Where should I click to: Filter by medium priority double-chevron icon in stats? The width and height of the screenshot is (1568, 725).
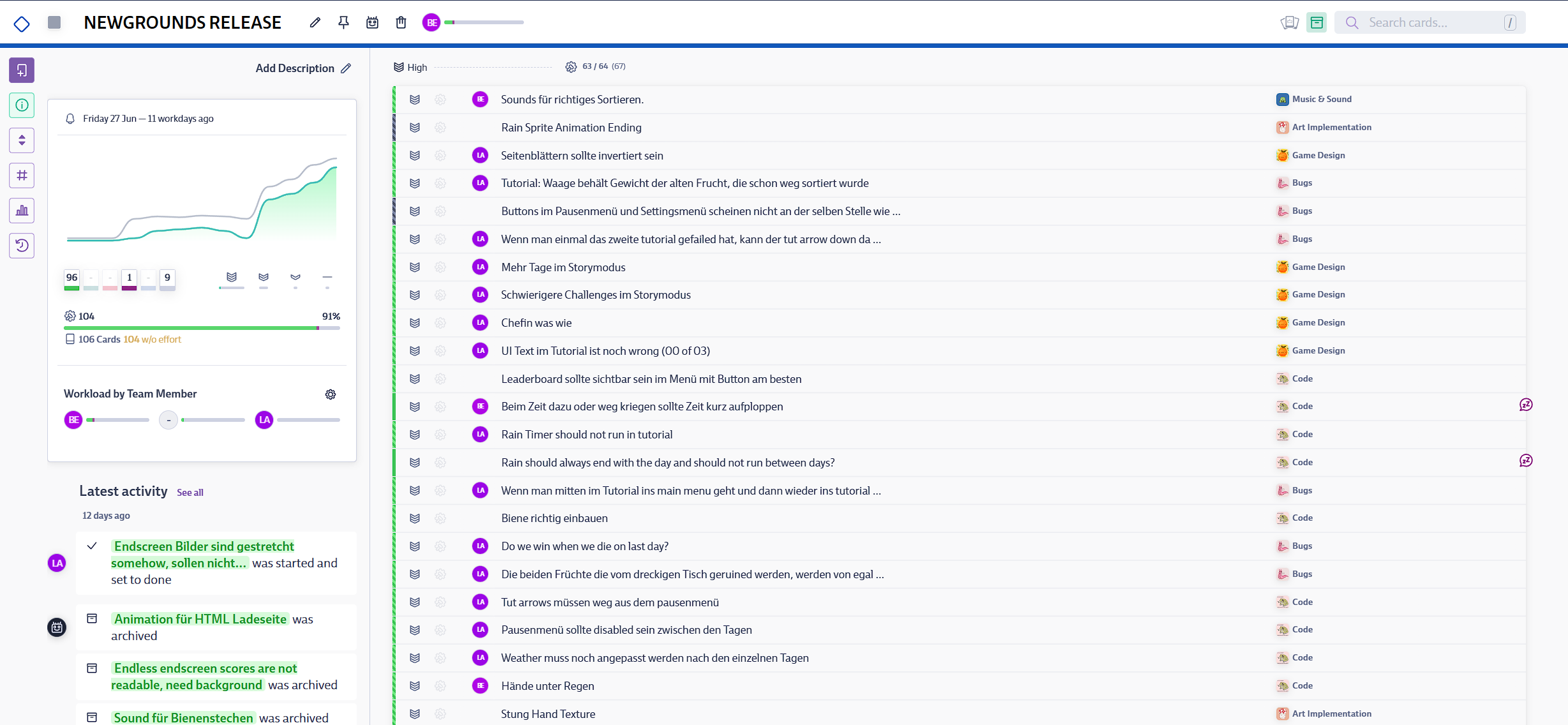(264, 278)
